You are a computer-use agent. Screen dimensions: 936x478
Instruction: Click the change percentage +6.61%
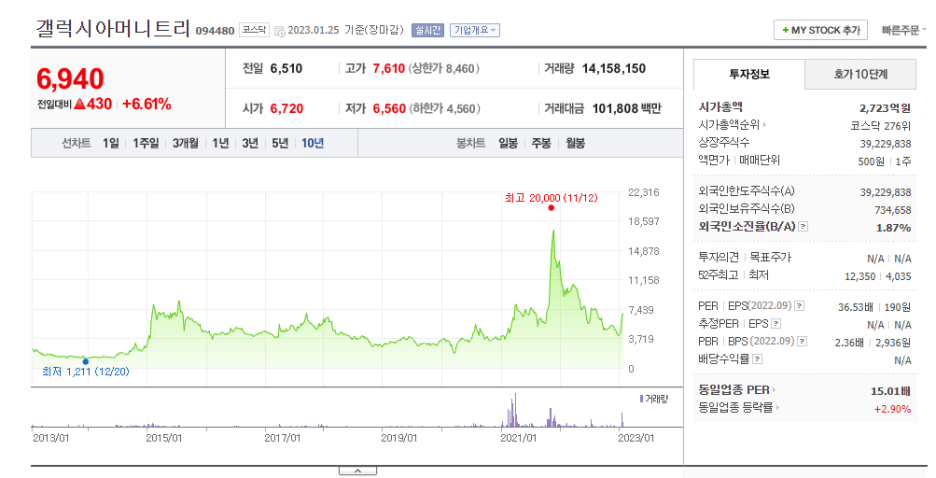coord(147,104)
